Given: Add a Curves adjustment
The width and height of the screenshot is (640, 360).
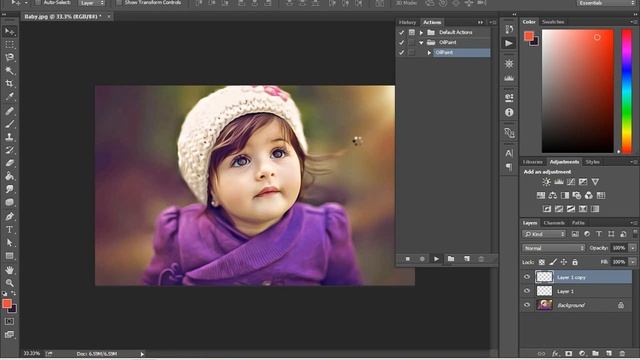Looking at the screenshot, I should click(x=571, y=182).
